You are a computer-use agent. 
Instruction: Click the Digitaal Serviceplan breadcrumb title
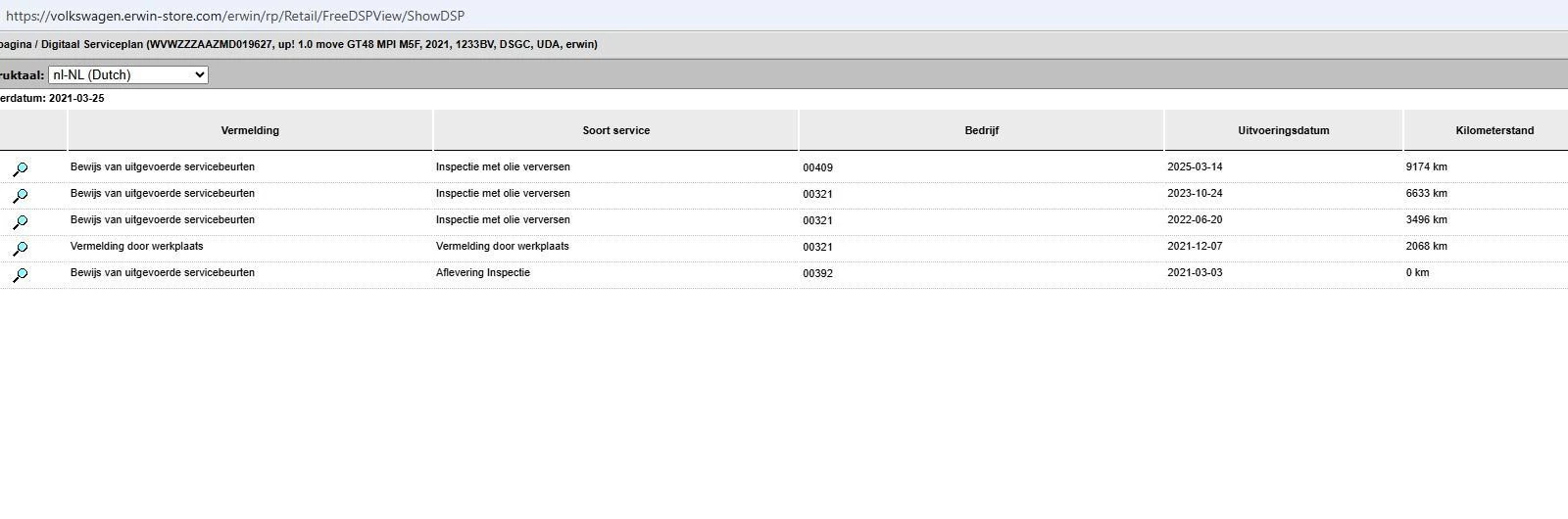pyautogui.click(x=92, y=44)
